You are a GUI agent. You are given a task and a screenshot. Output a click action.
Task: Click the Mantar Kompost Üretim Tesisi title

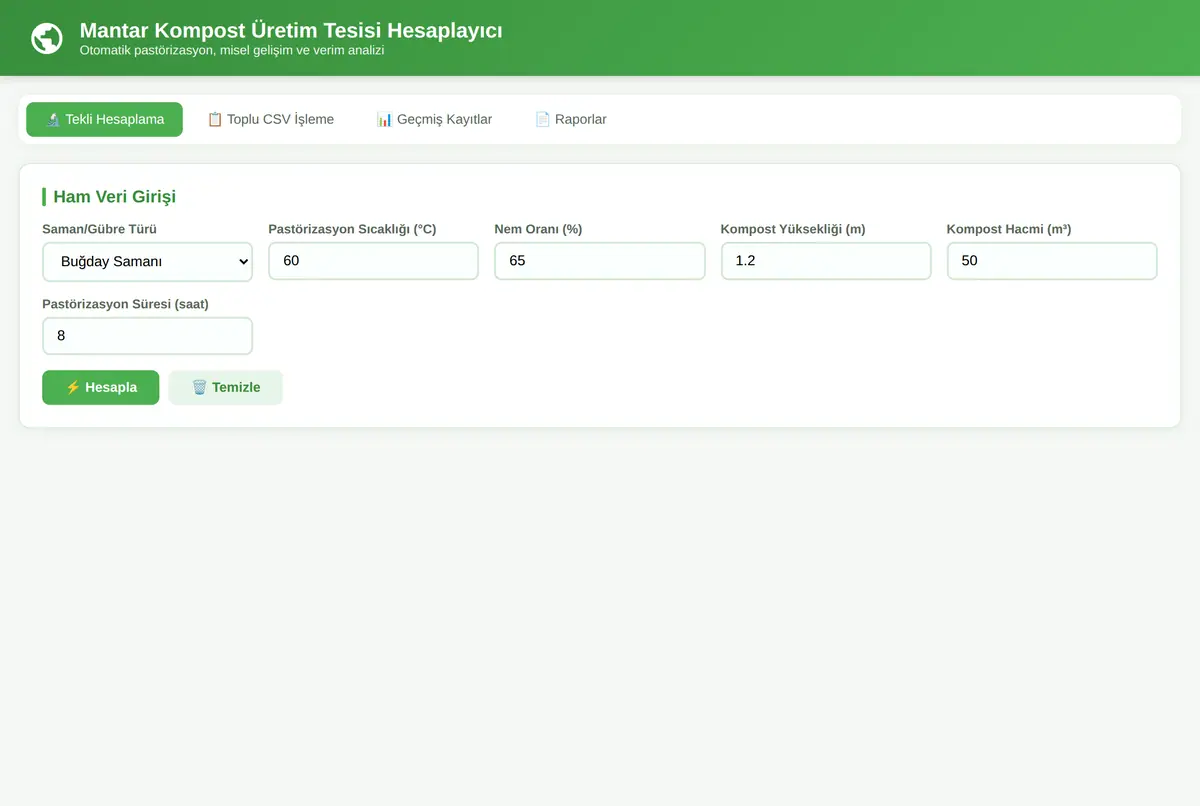click(291, 30)
